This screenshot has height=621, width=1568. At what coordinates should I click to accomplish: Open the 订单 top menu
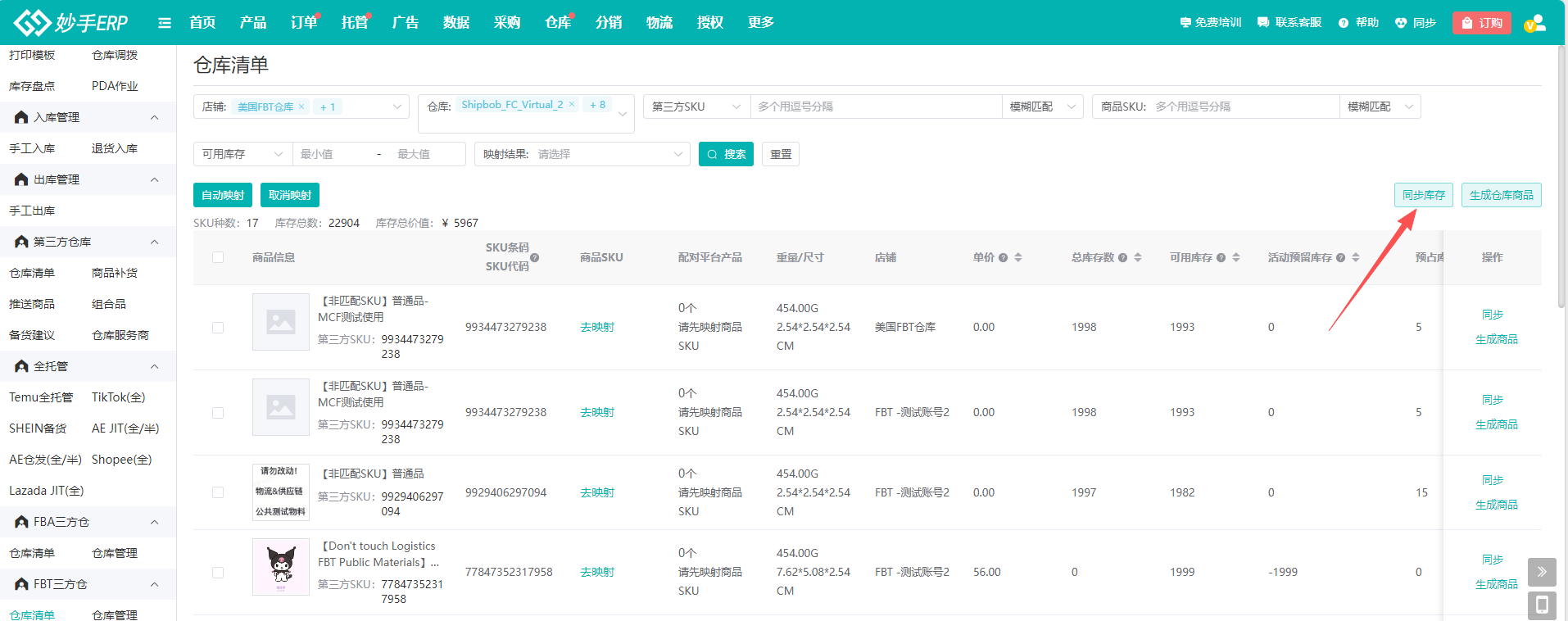pos(304,23)
